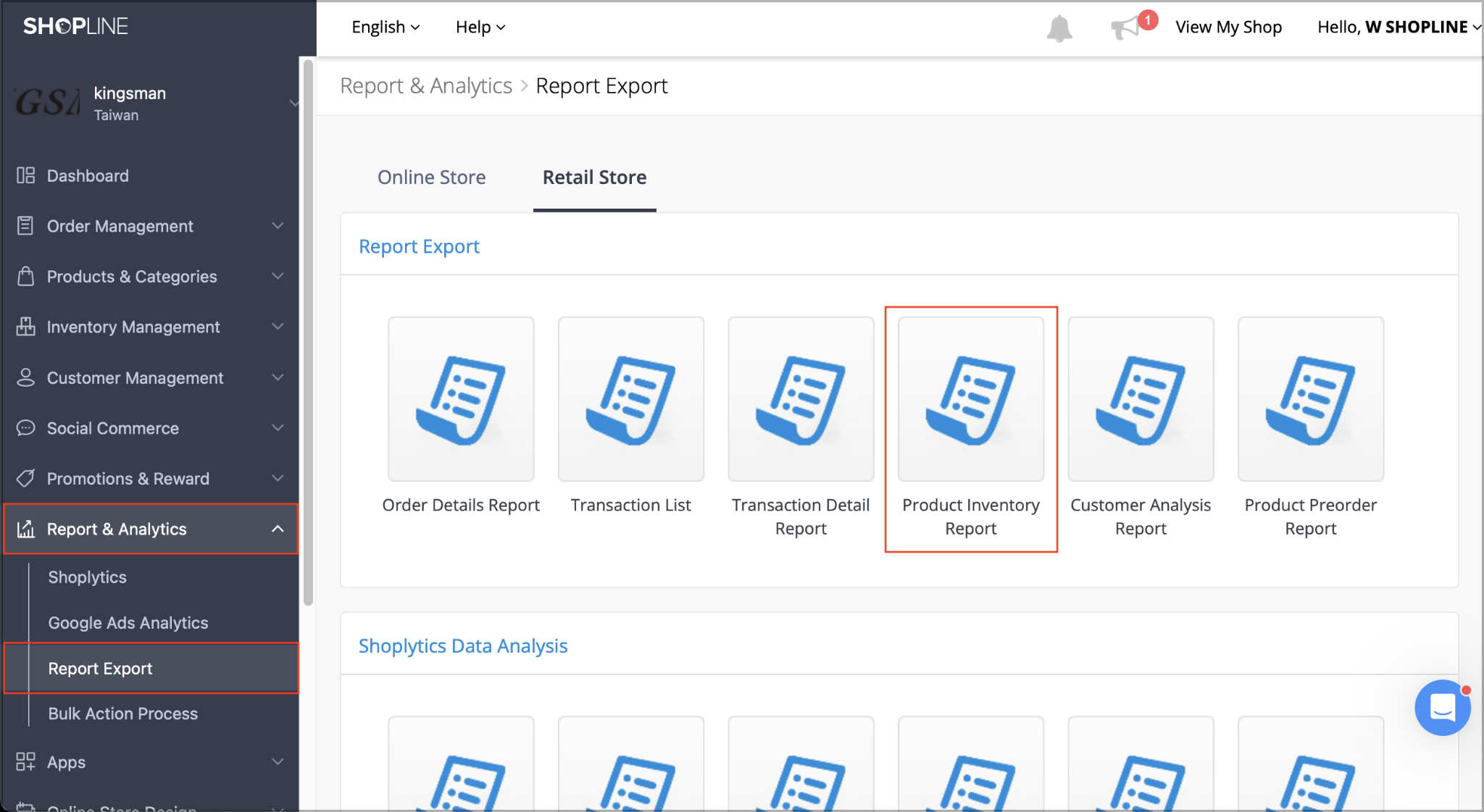1484x812 pixels.
Task: Expand the Customer Management chevron
Action: click(x=278, y=377)
